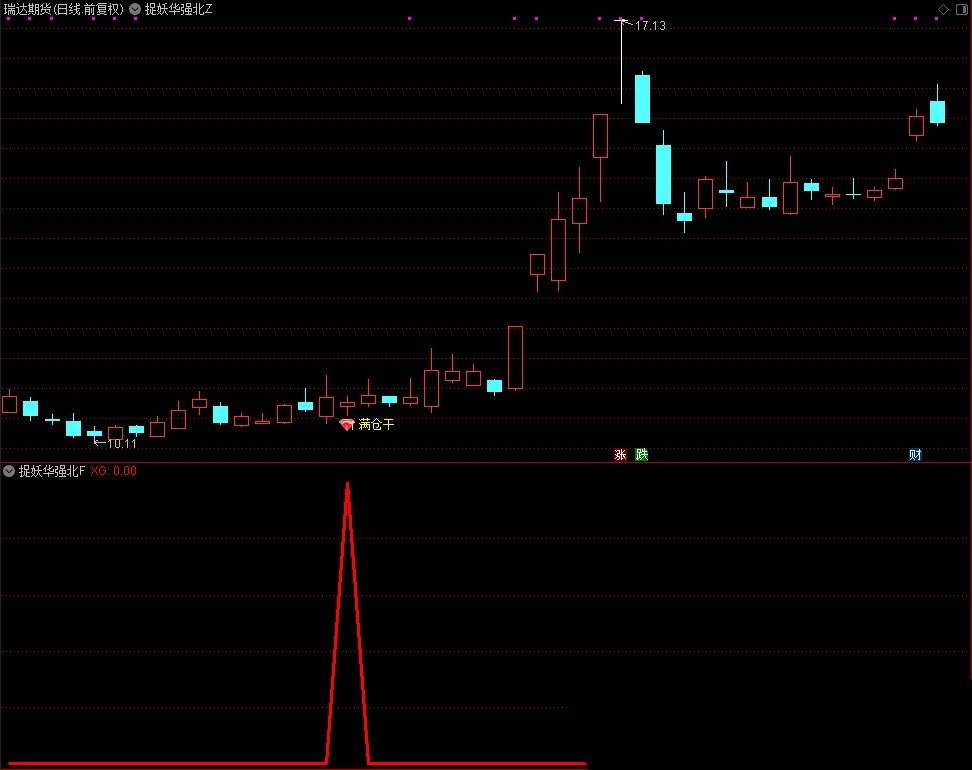The image size is (972, 770).
Task: Click the XG: 0.00 indicator value
Action: (113, 471)
